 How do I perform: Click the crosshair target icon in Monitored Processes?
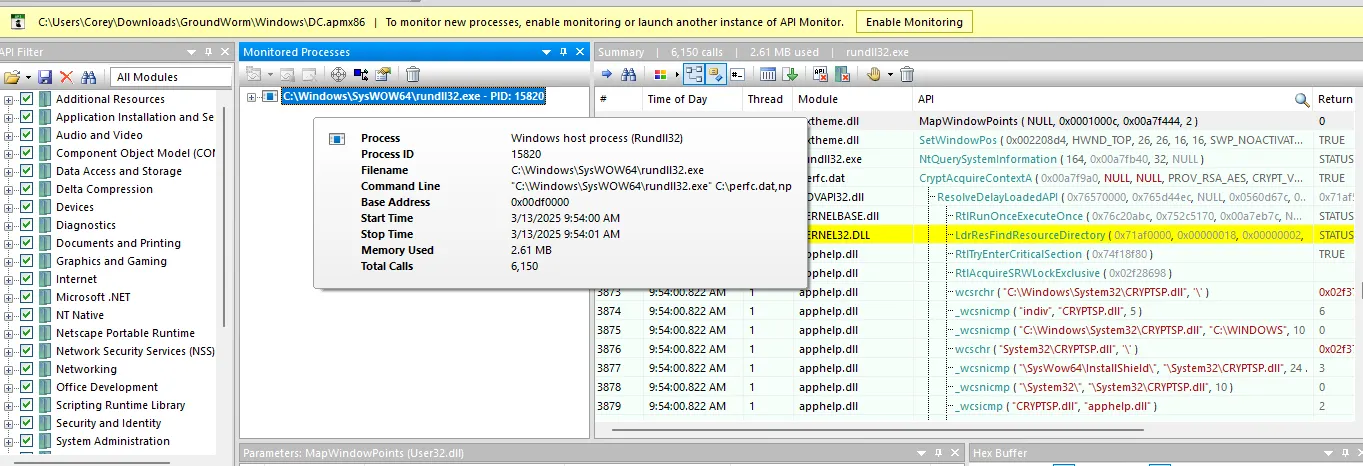point(338,74)
